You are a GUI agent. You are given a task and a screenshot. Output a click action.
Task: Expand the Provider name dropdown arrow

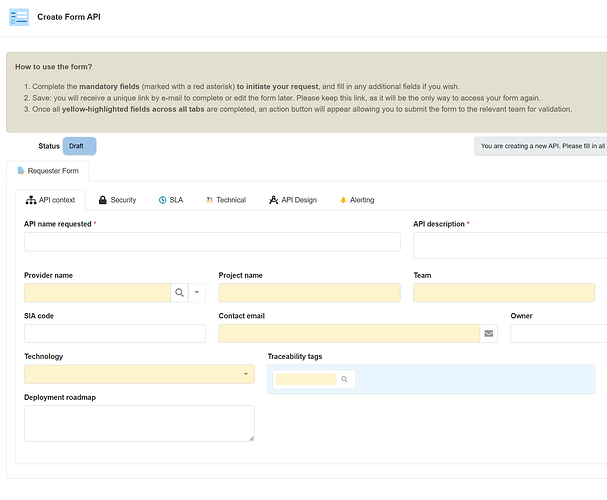pyautogui.click(x=197, y=292)
